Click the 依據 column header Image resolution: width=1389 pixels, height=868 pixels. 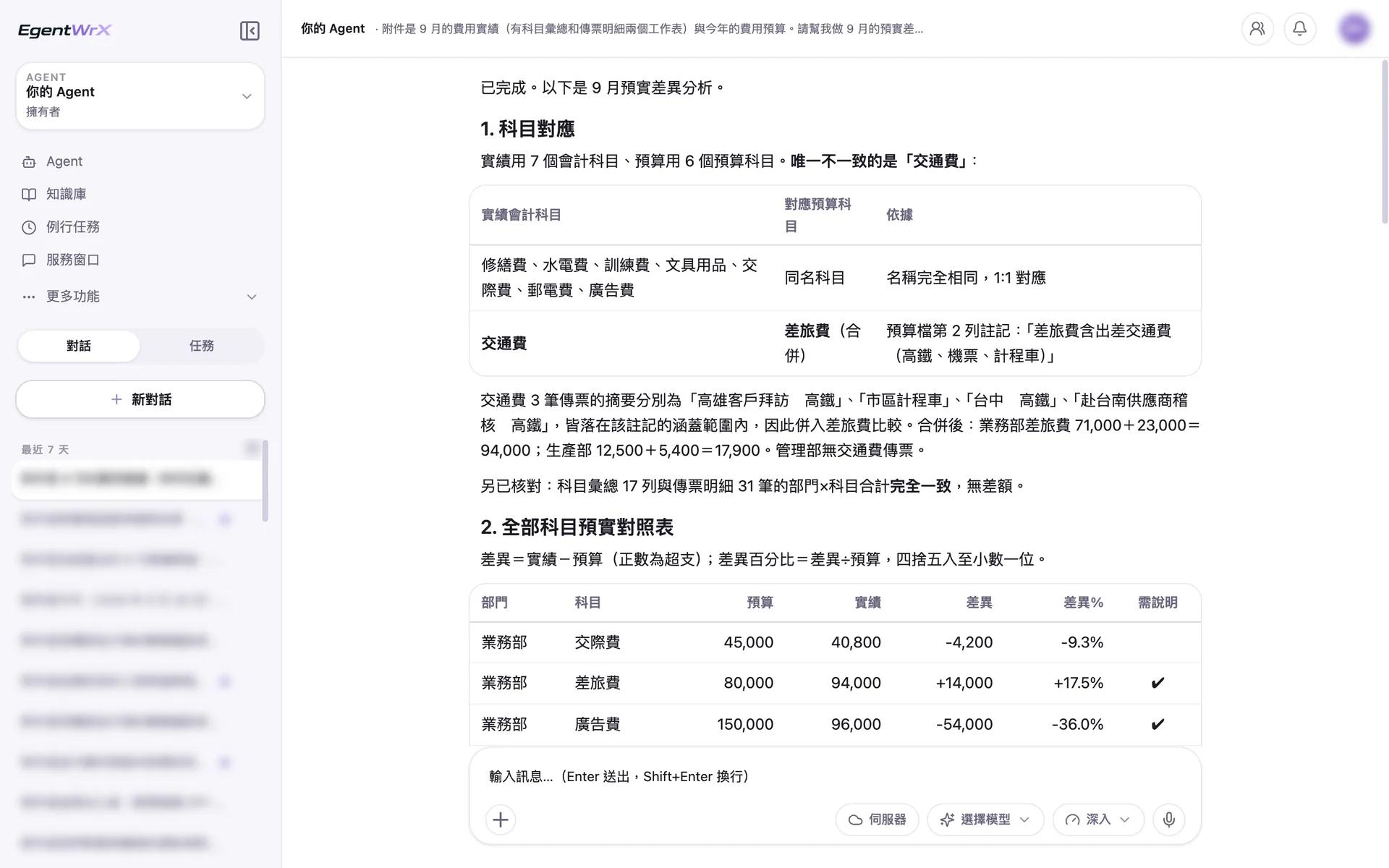point(899,215)
